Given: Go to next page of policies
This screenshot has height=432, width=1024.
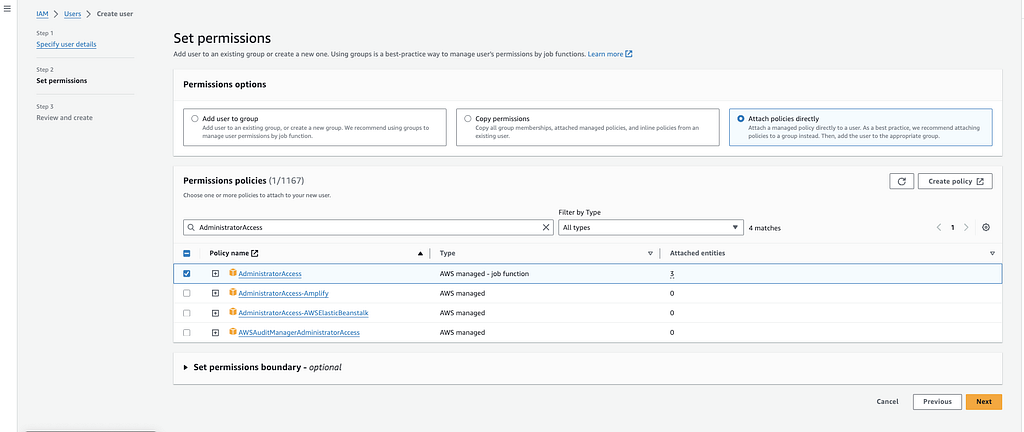Looking at the screenshot, I should [966, 228].
